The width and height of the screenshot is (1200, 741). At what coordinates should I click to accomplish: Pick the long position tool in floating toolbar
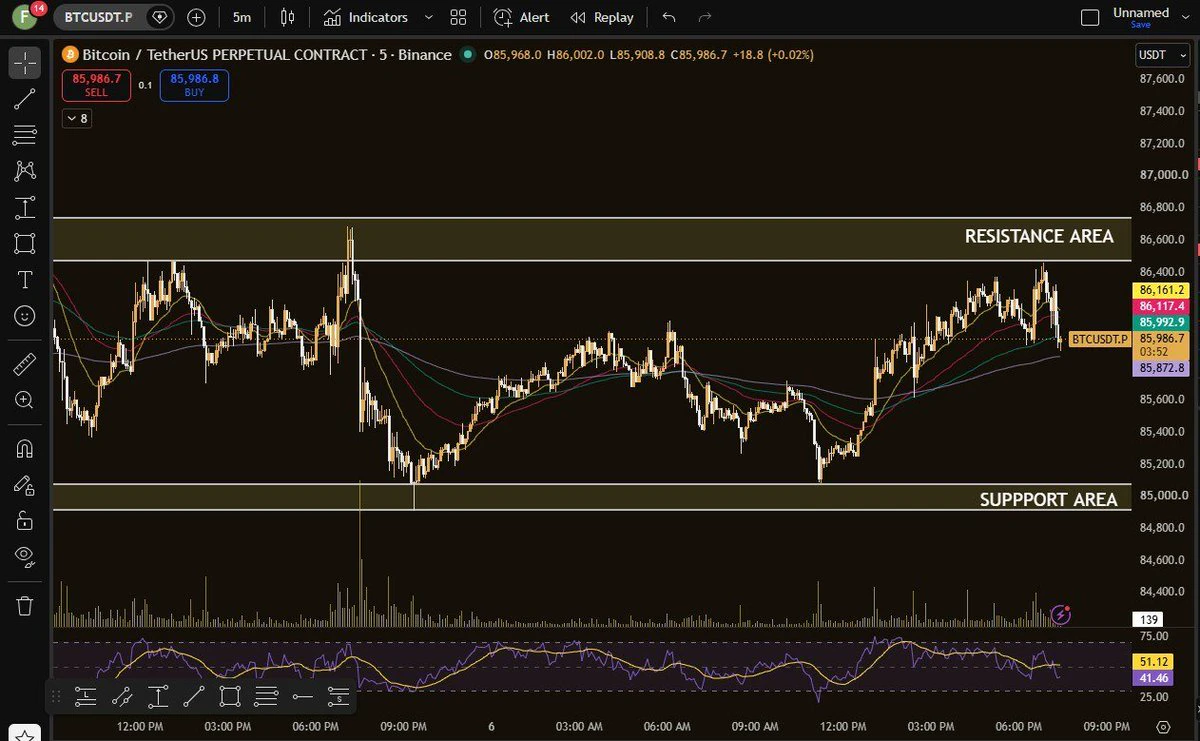(86, 696)
